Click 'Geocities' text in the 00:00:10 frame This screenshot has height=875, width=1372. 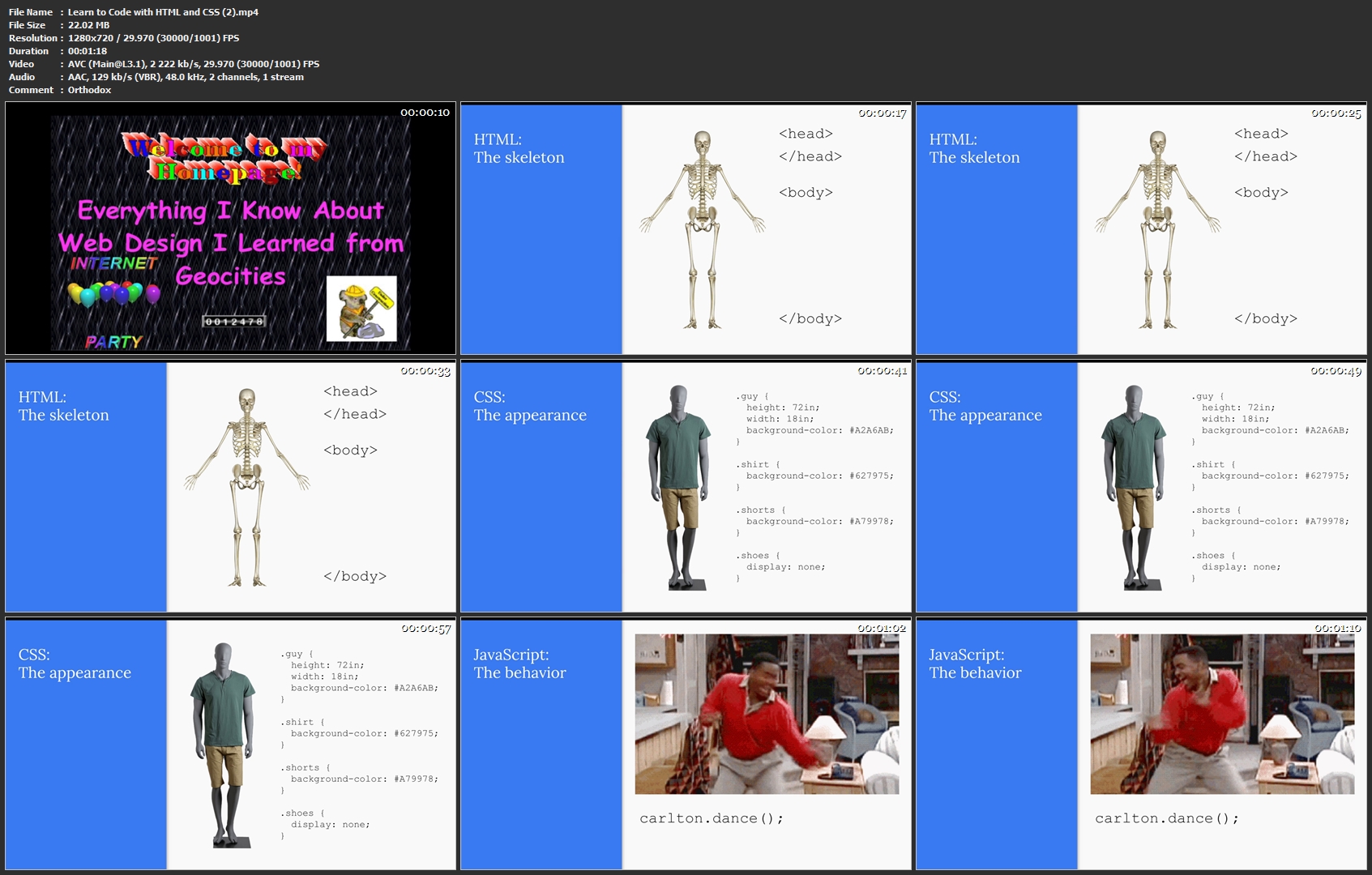(231, 276)
